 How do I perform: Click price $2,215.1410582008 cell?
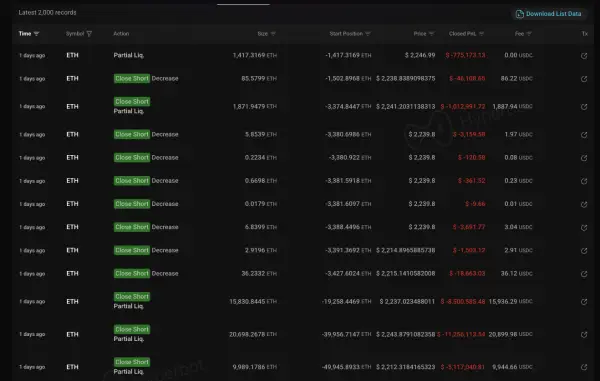tap(405, 274)
